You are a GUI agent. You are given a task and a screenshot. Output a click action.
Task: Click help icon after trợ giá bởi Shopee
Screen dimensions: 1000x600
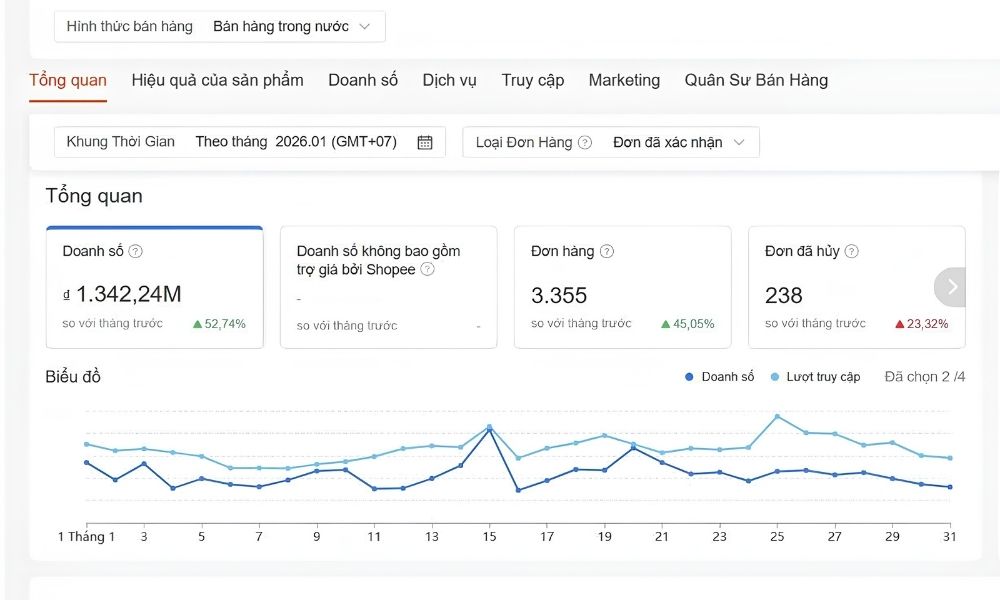[x=428, y=270]
